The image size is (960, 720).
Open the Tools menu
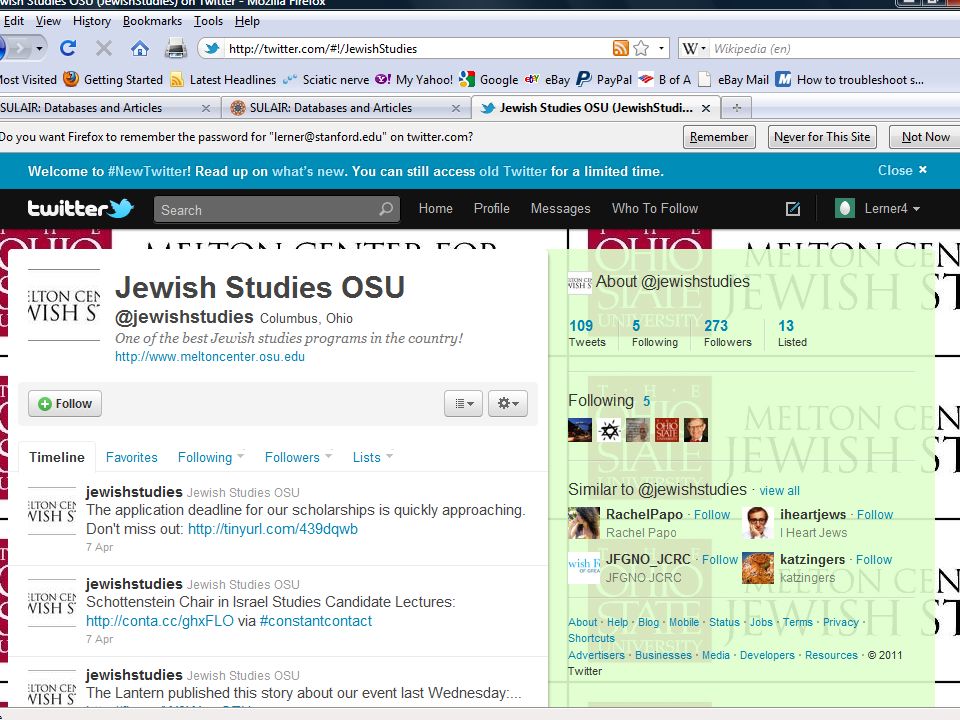208,21
